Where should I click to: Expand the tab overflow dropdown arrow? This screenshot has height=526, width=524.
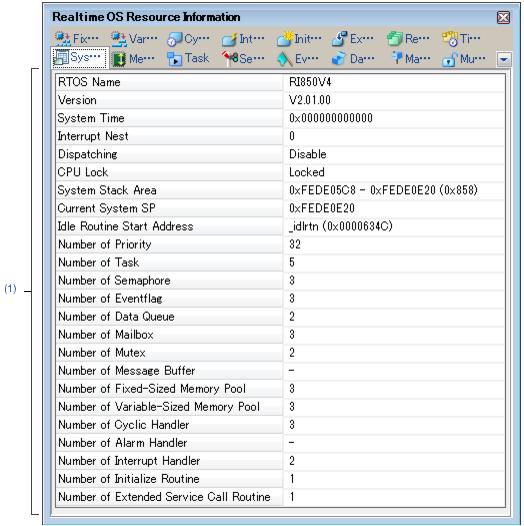pos(504,59)
